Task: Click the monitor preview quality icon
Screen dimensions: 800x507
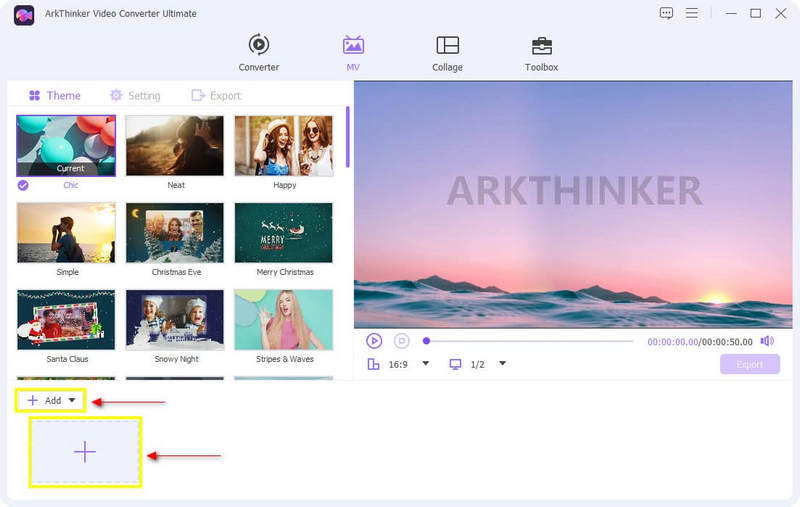Action: click(x=455, y=364)
